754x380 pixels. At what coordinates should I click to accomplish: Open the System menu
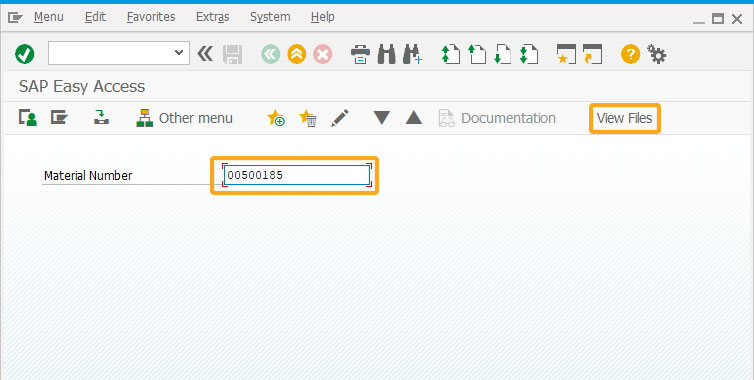pyautogui.click(x=270, y=17)
